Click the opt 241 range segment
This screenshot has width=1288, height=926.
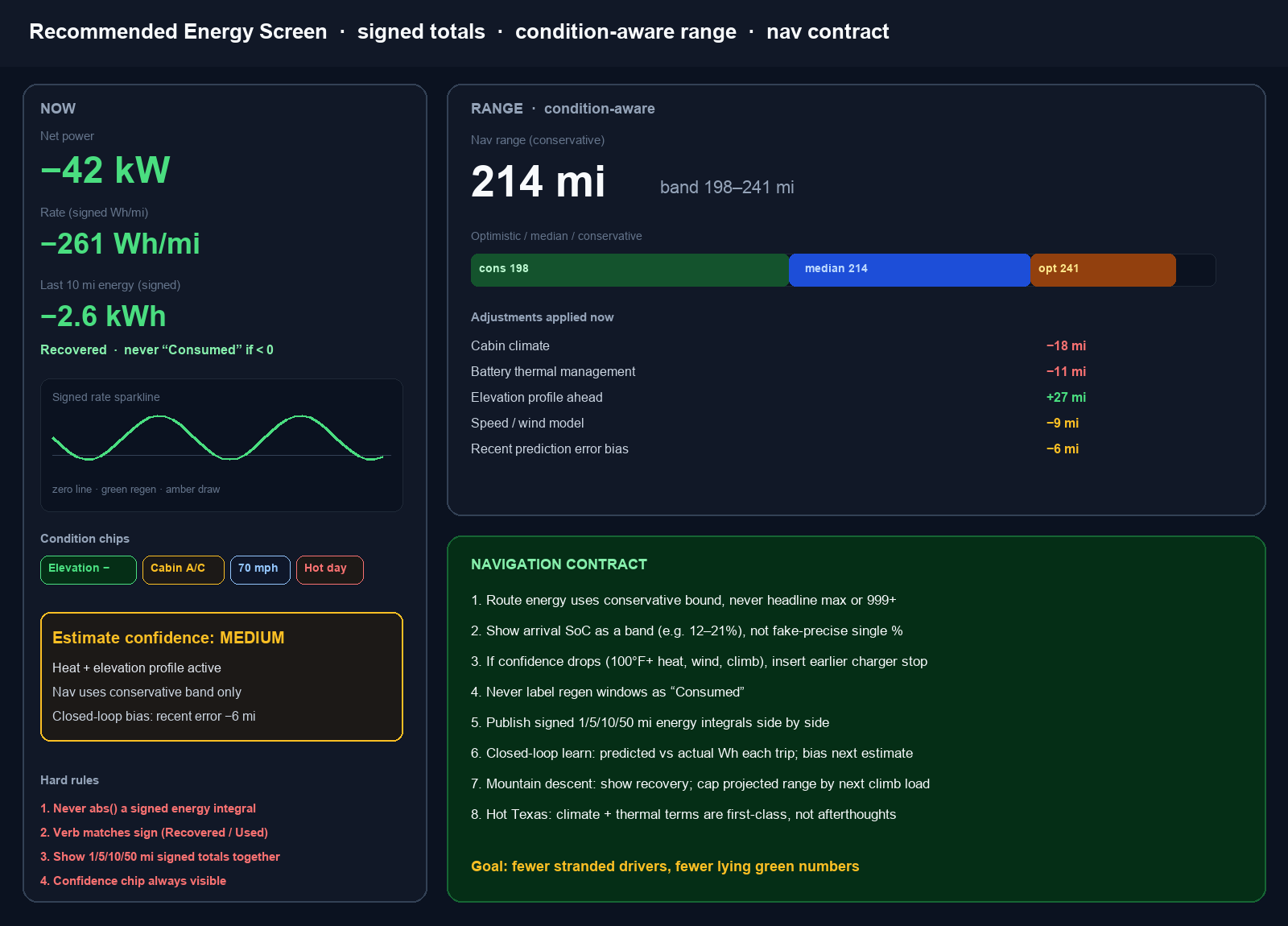pos(1103,270)
